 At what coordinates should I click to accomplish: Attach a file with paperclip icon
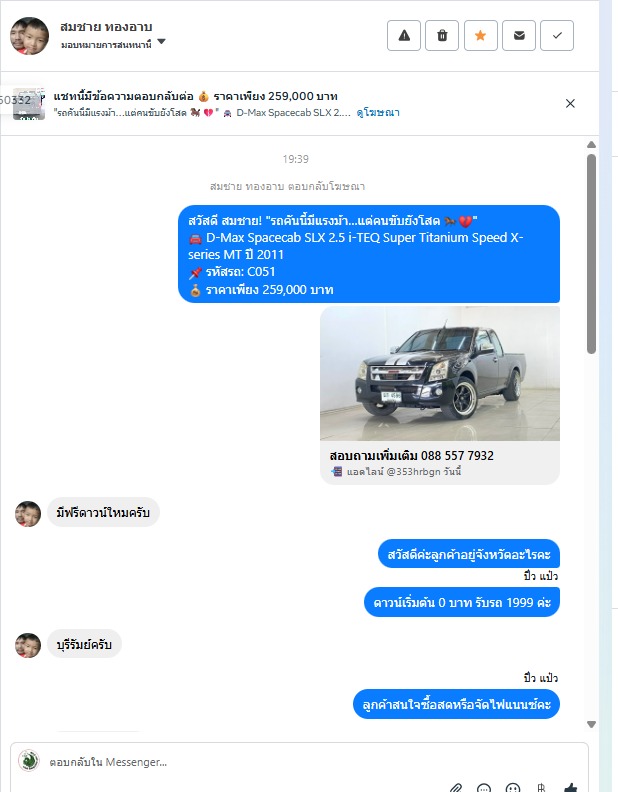click(x=456, y=787)
